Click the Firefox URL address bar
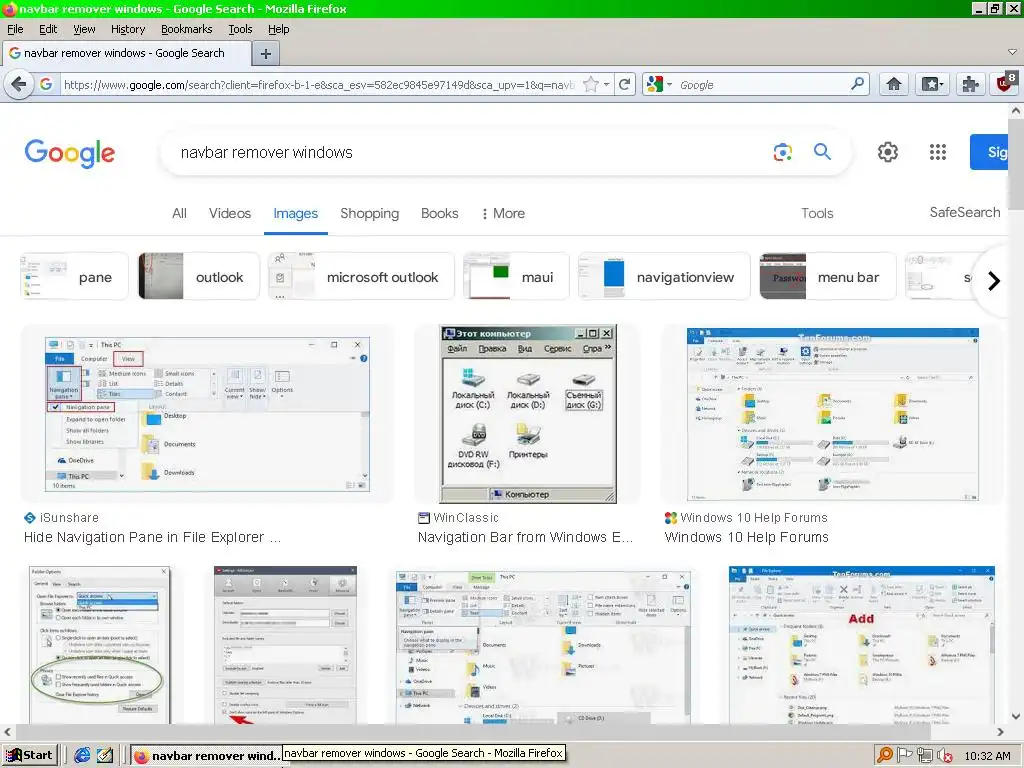The height and width of the screenshot is (768, 1024). [x=319, y=84]
